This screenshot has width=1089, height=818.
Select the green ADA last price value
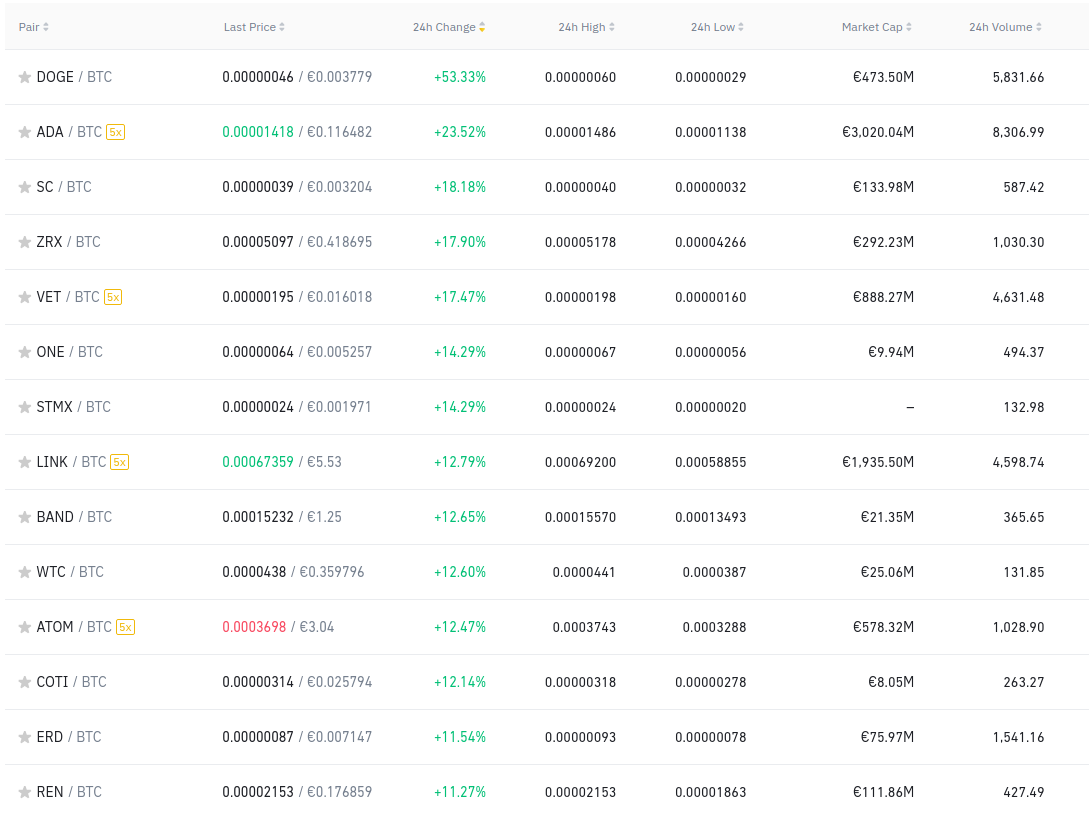[x=256, y=131]
